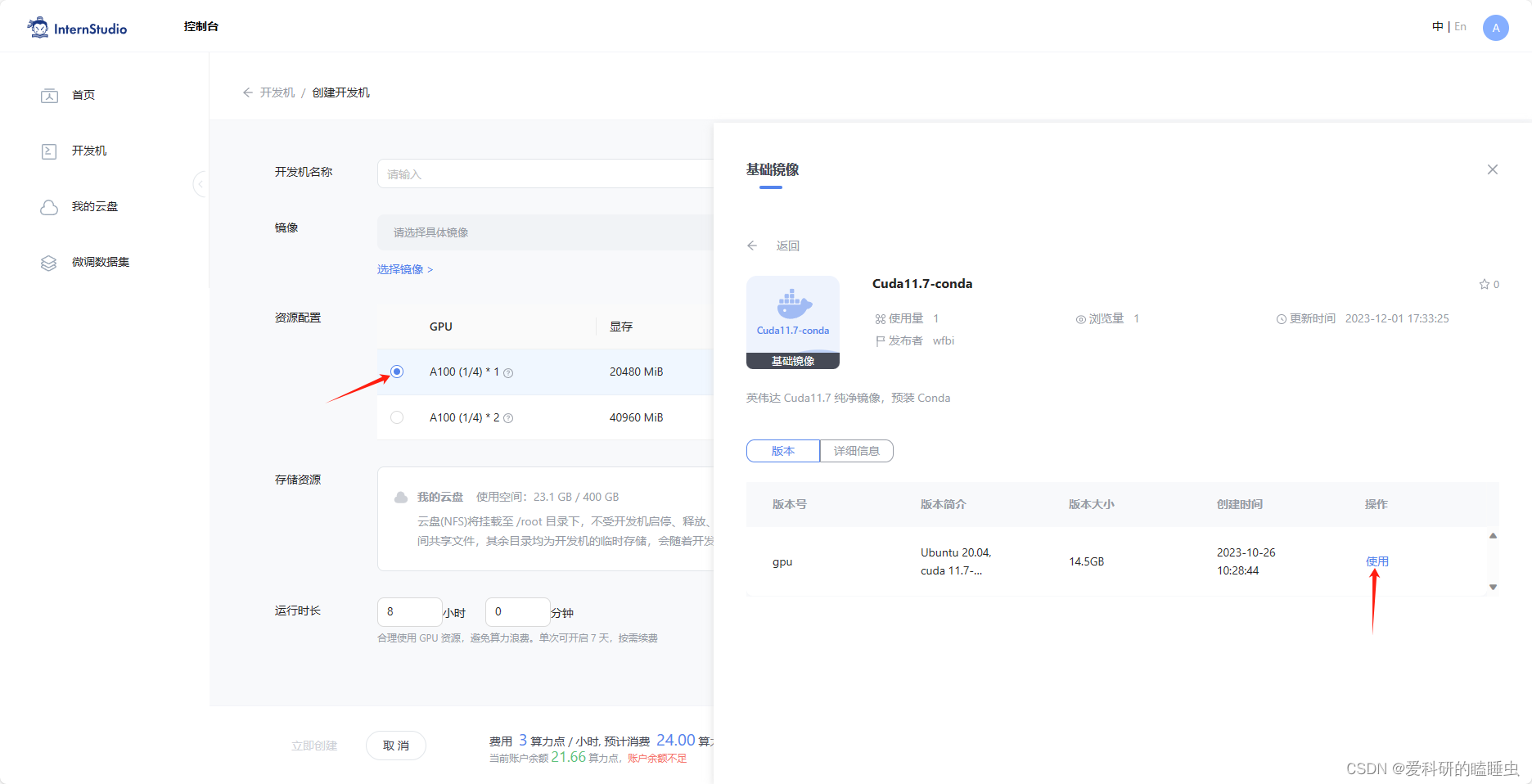Viewport: 1532px width, 784px height.
Task: Click the 账户余额不足 warning text
Action: (x=657, y=759)
